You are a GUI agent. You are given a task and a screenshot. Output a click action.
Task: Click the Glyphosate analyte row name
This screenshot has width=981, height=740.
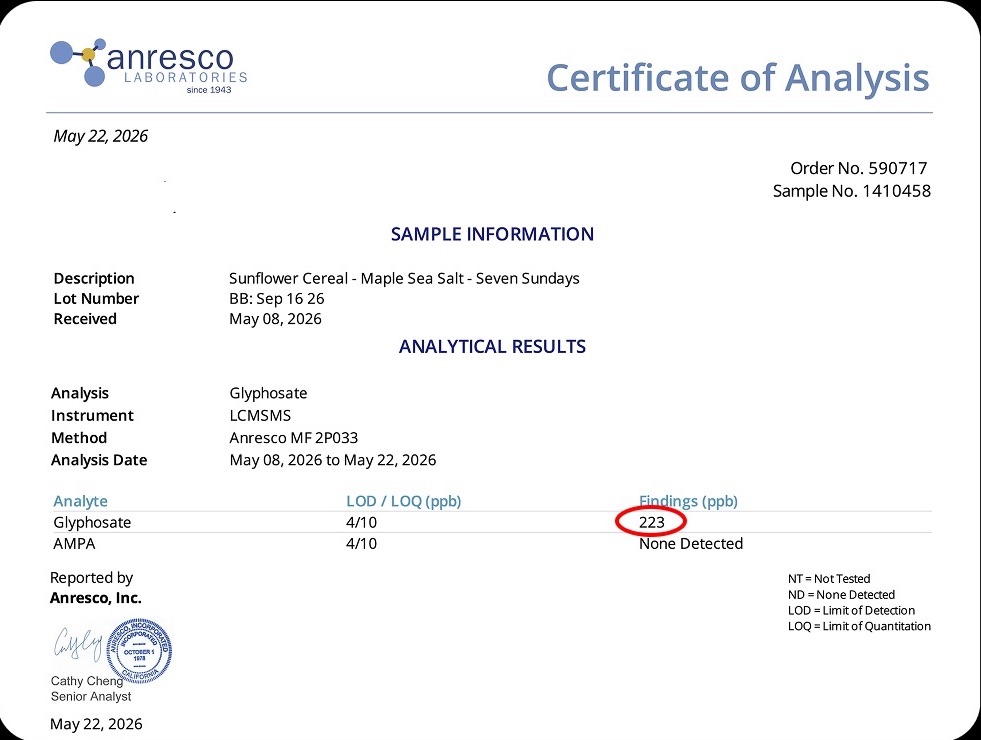pyautogui.click(x=92, y=522)
